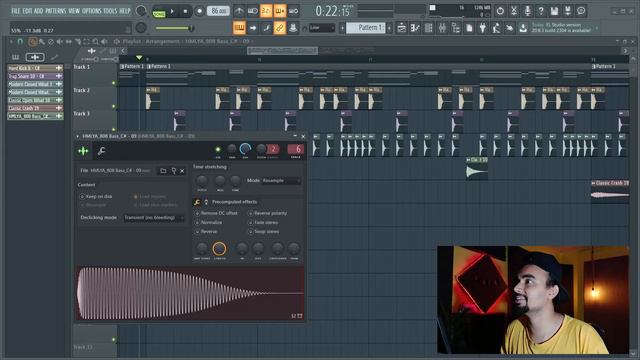The height and width of the screenshot is (360, 640).
Task: Enable Keep on disk option
Action: coord(96,197)
